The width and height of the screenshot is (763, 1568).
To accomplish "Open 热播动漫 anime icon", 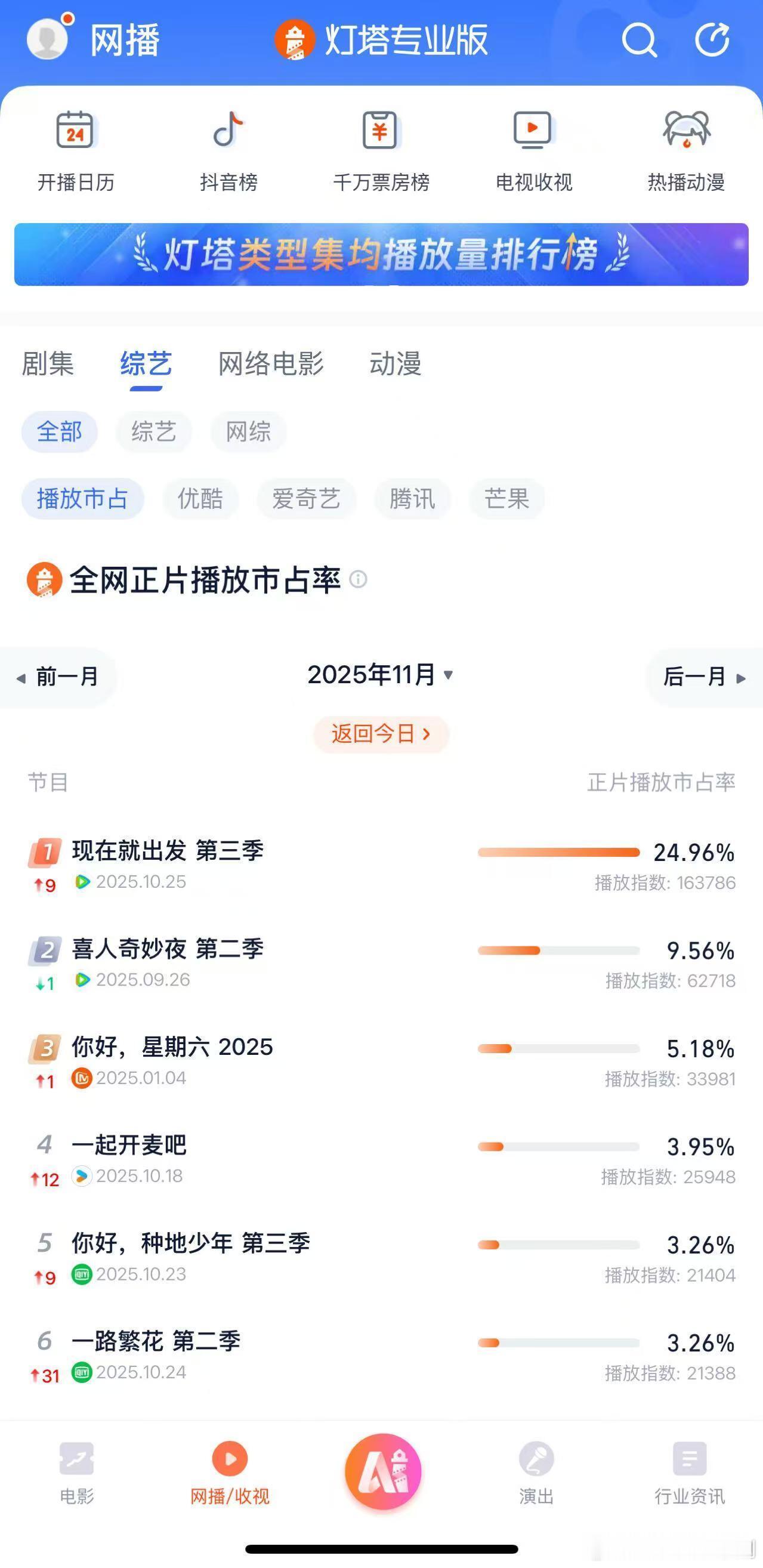I will coord(686,129).
